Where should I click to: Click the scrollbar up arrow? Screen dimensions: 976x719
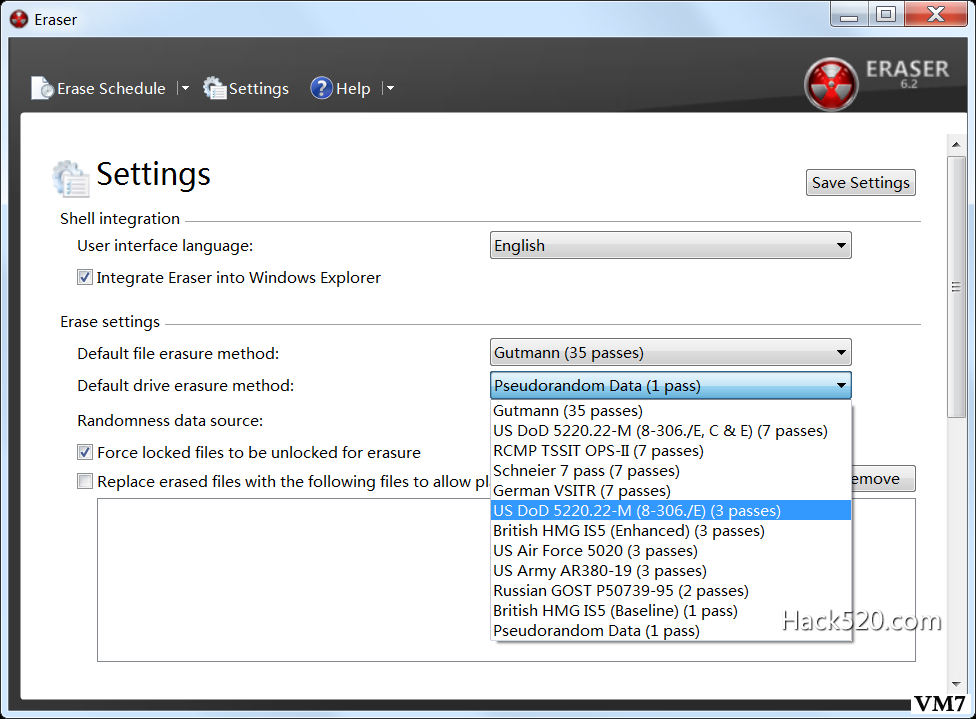(x=956, y=144)
